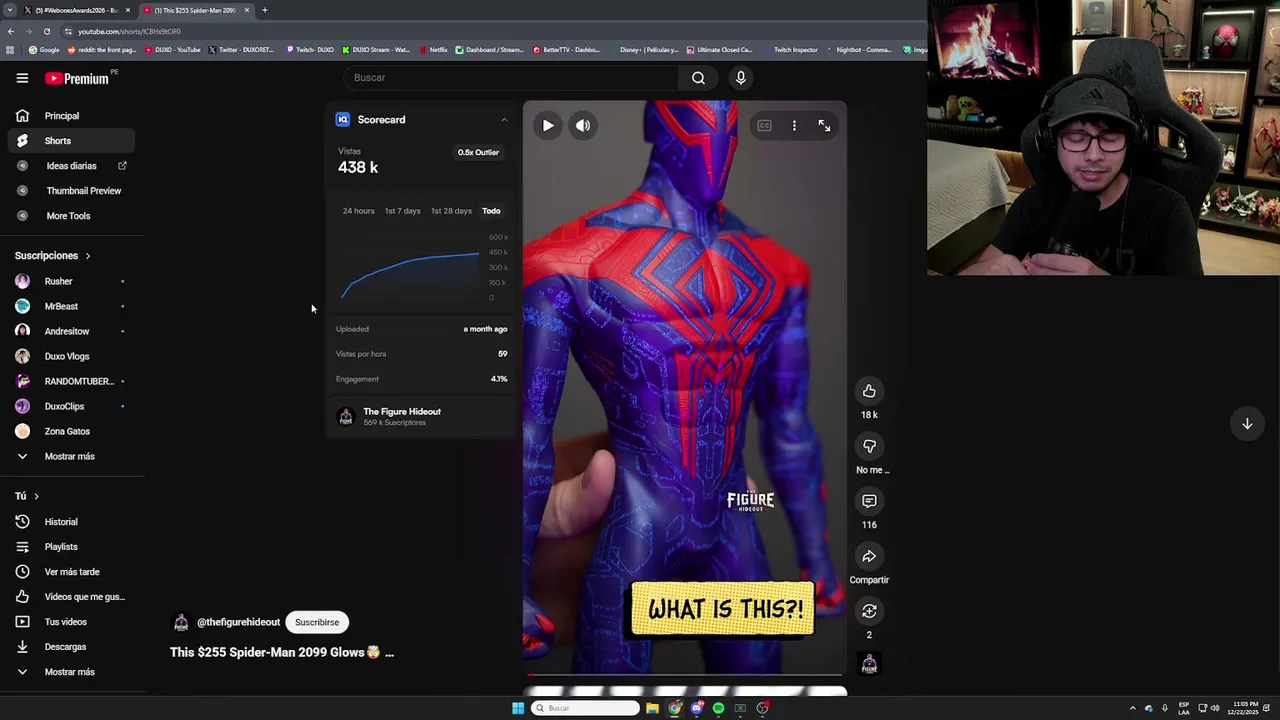This screenshot has width=1280, height=720.
Task: Expand the short's title description ellipsis
Action: pyautogui.click(x=389, y=653)
